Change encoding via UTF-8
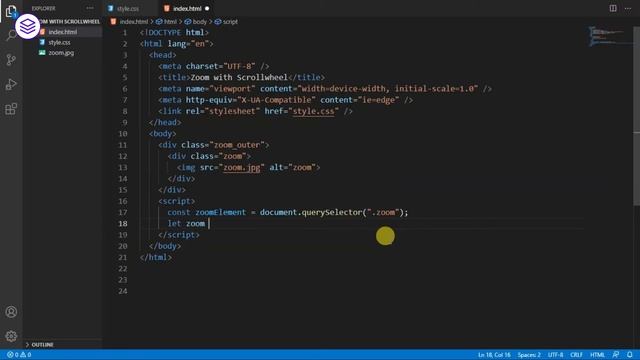This screenshot has width=640, height=360. coord(556,355)
